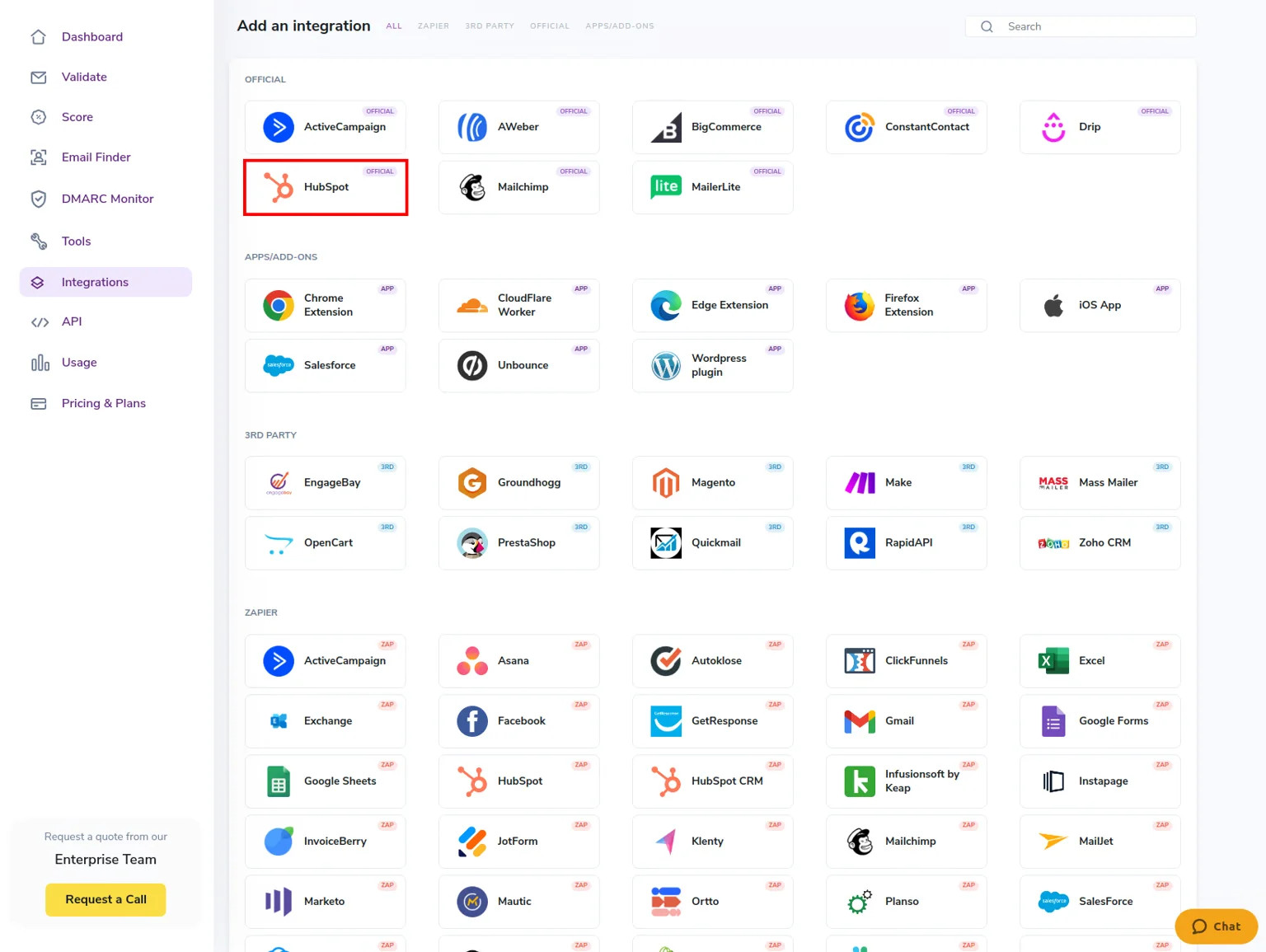1266x952 pixels.
Task: Click the Chrome Extension app integration
Action: (325, 305)
